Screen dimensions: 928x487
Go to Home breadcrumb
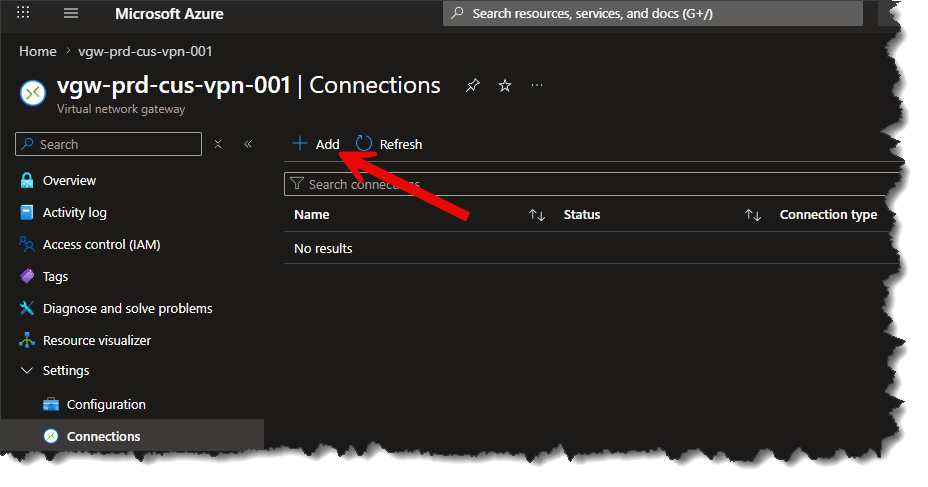tap(38, 51)
